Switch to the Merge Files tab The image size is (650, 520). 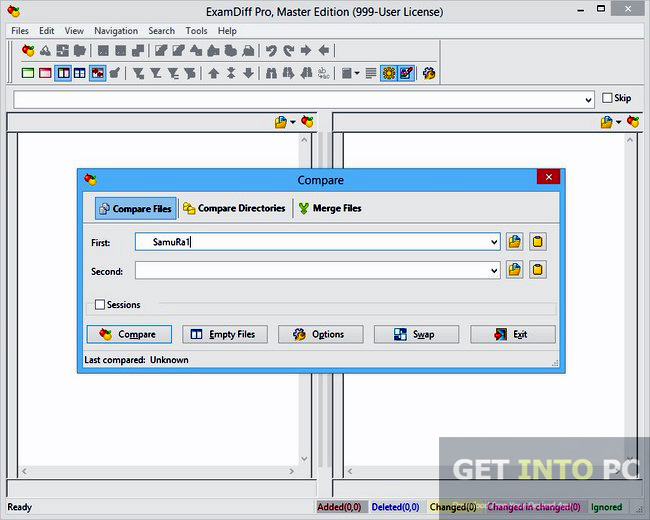[x=330, y=208]
